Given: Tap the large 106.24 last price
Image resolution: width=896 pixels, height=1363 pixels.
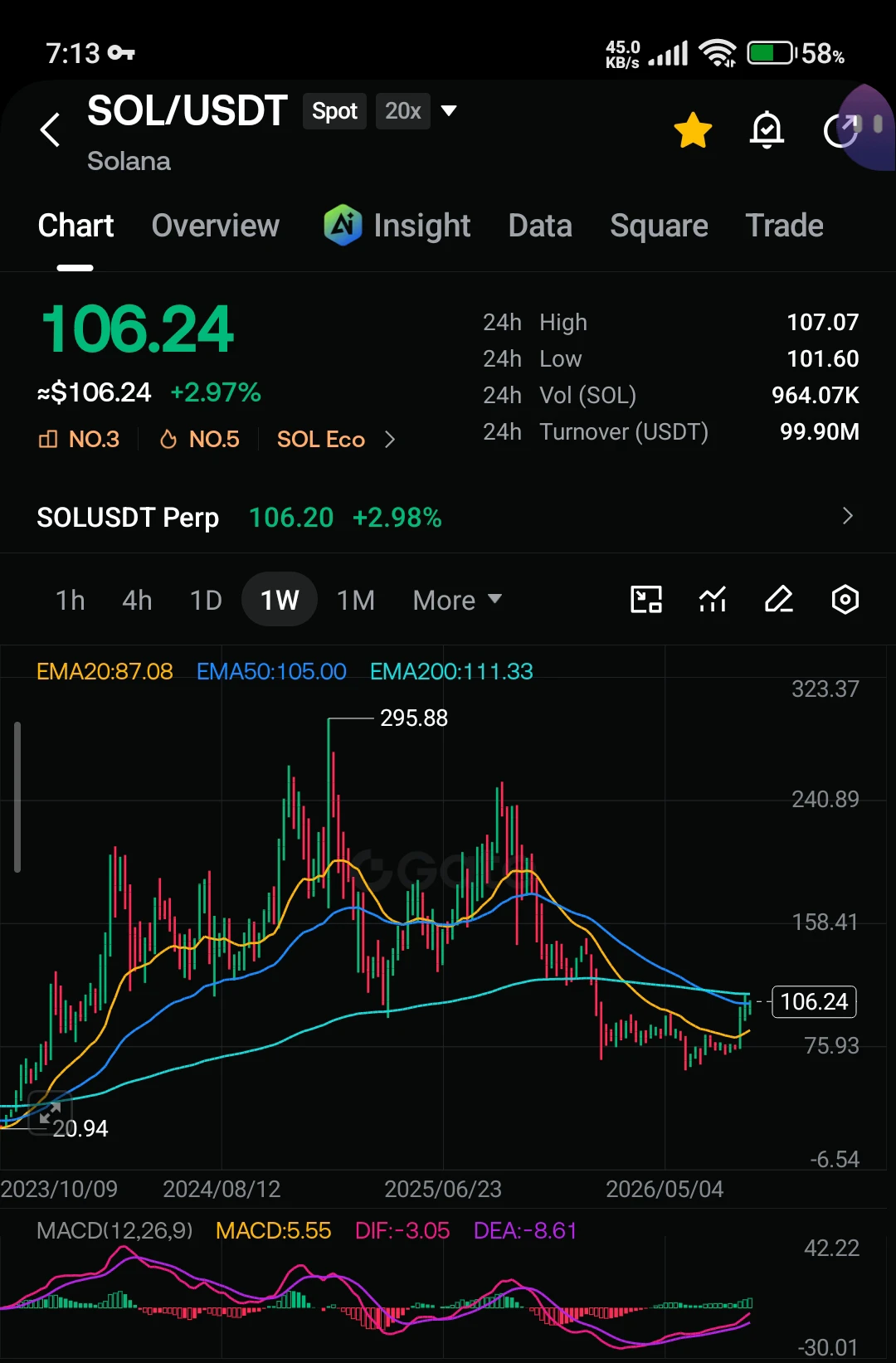Looking at the screenshot, I should pos(137,329).
